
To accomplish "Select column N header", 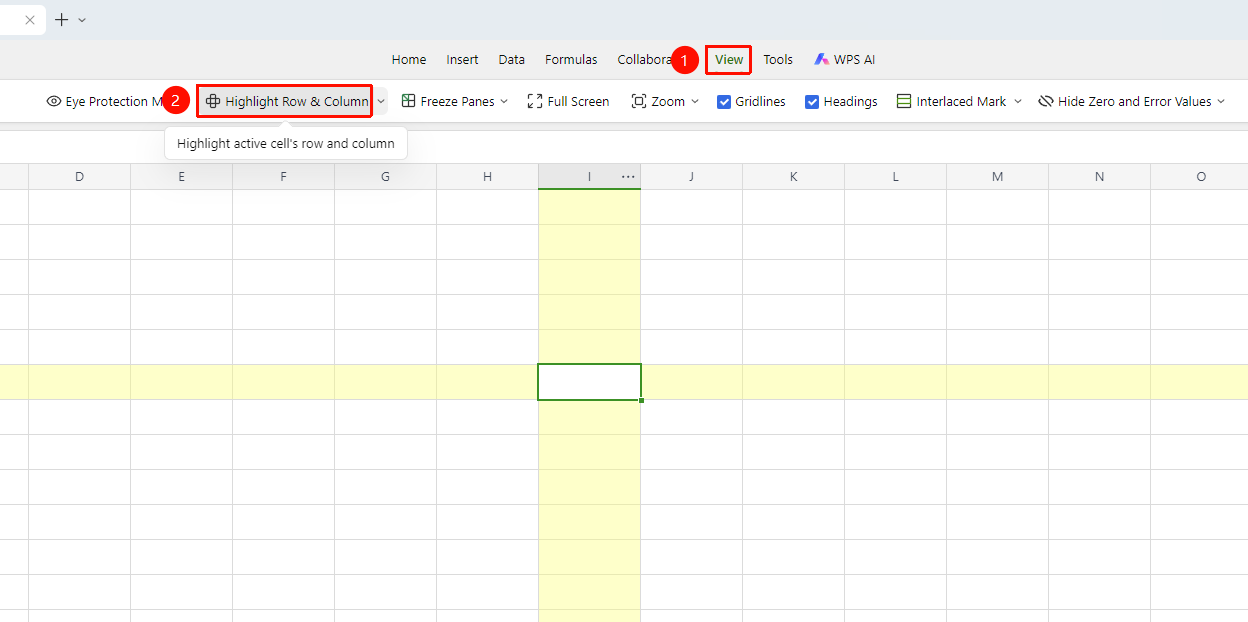I will [x=1100, y=177].
